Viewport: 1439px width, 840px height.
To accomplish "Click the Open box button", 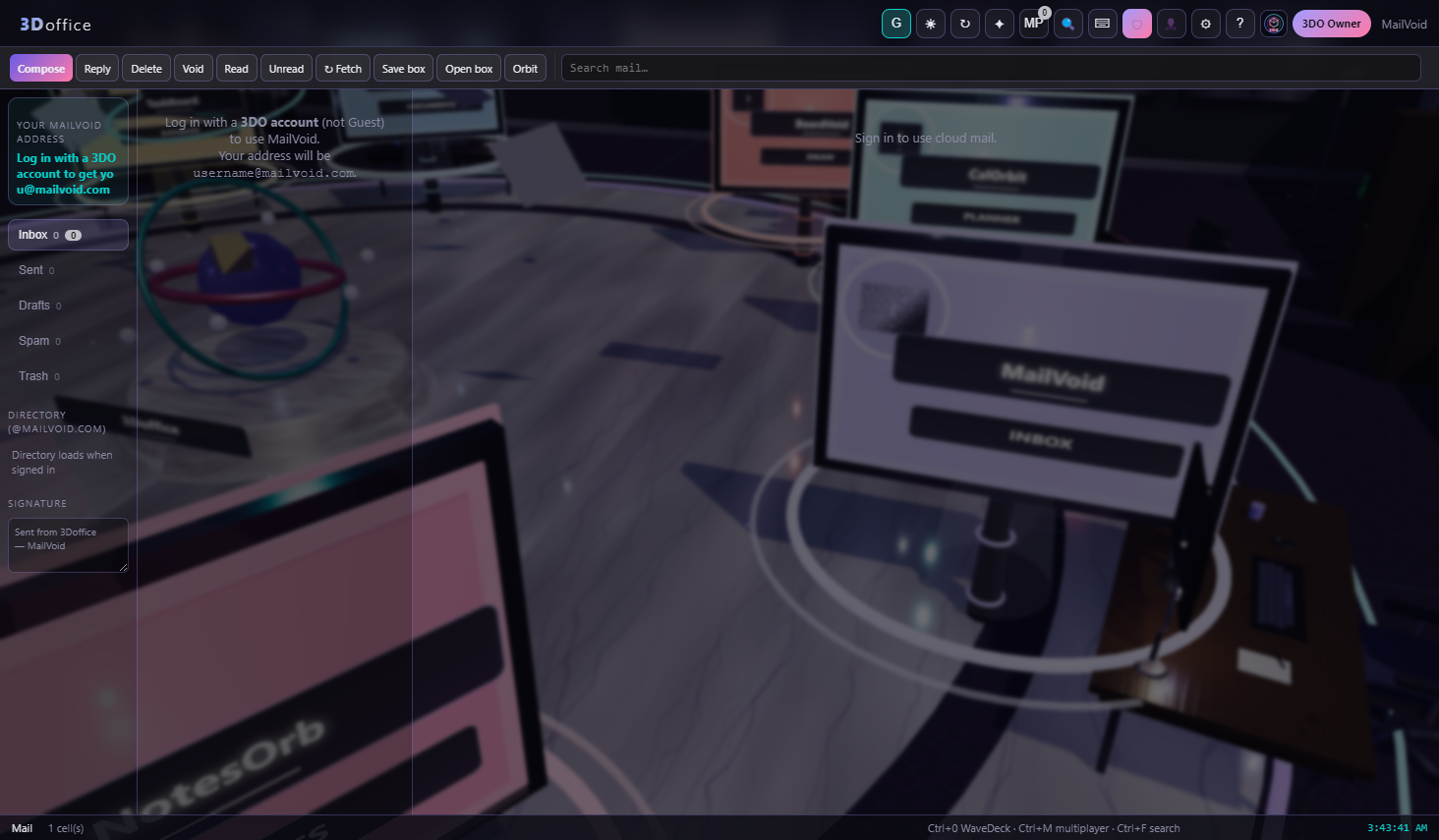I will tap(469, 69).
